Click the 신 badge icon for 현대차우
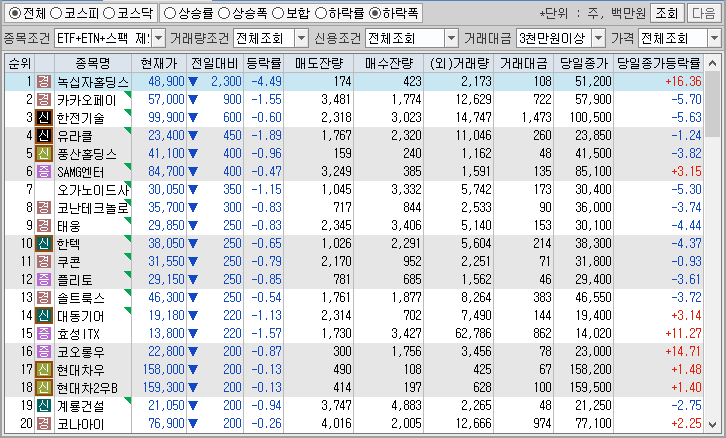The width and height of the screenshot is (726, 438). (44, 369)
